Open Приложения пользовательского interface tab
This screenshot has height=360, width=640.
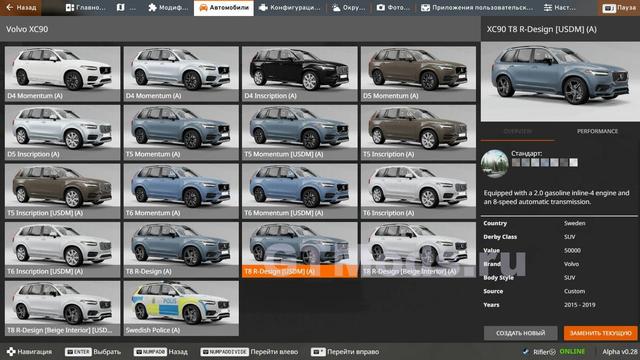(x=477, y=8)
